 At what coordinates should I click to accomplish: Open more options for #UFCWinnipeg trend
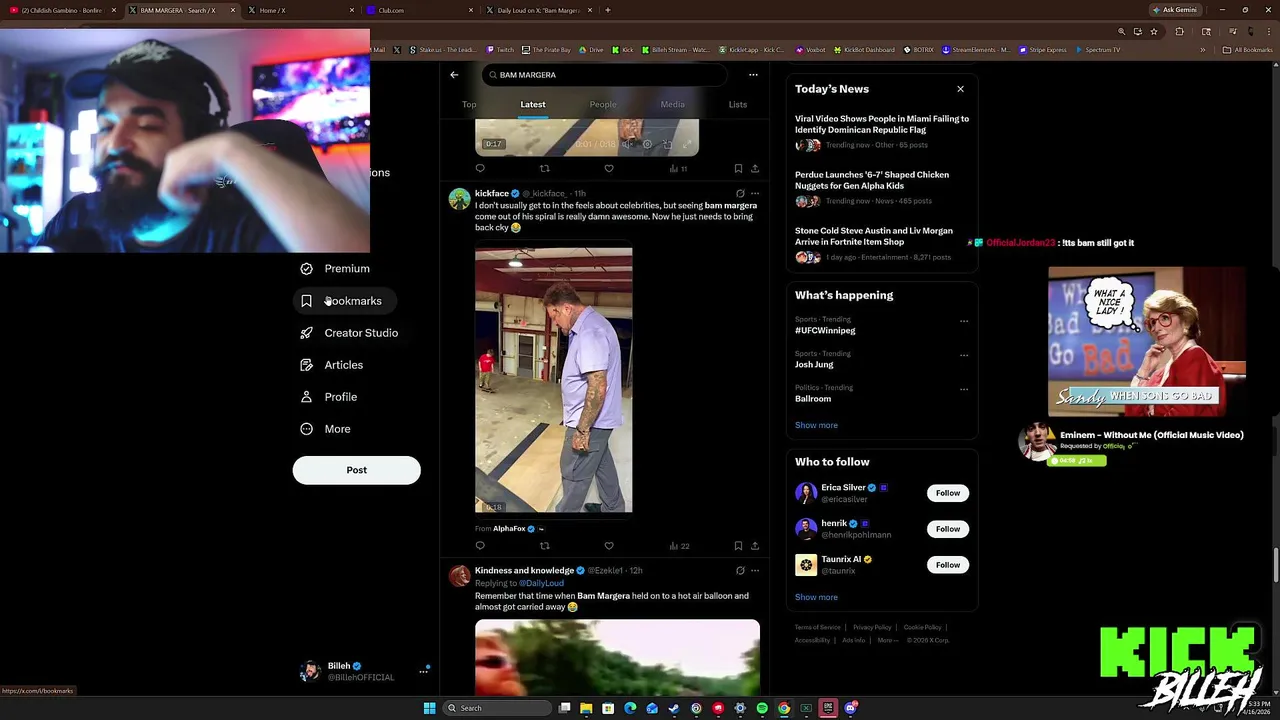(964, 321)
